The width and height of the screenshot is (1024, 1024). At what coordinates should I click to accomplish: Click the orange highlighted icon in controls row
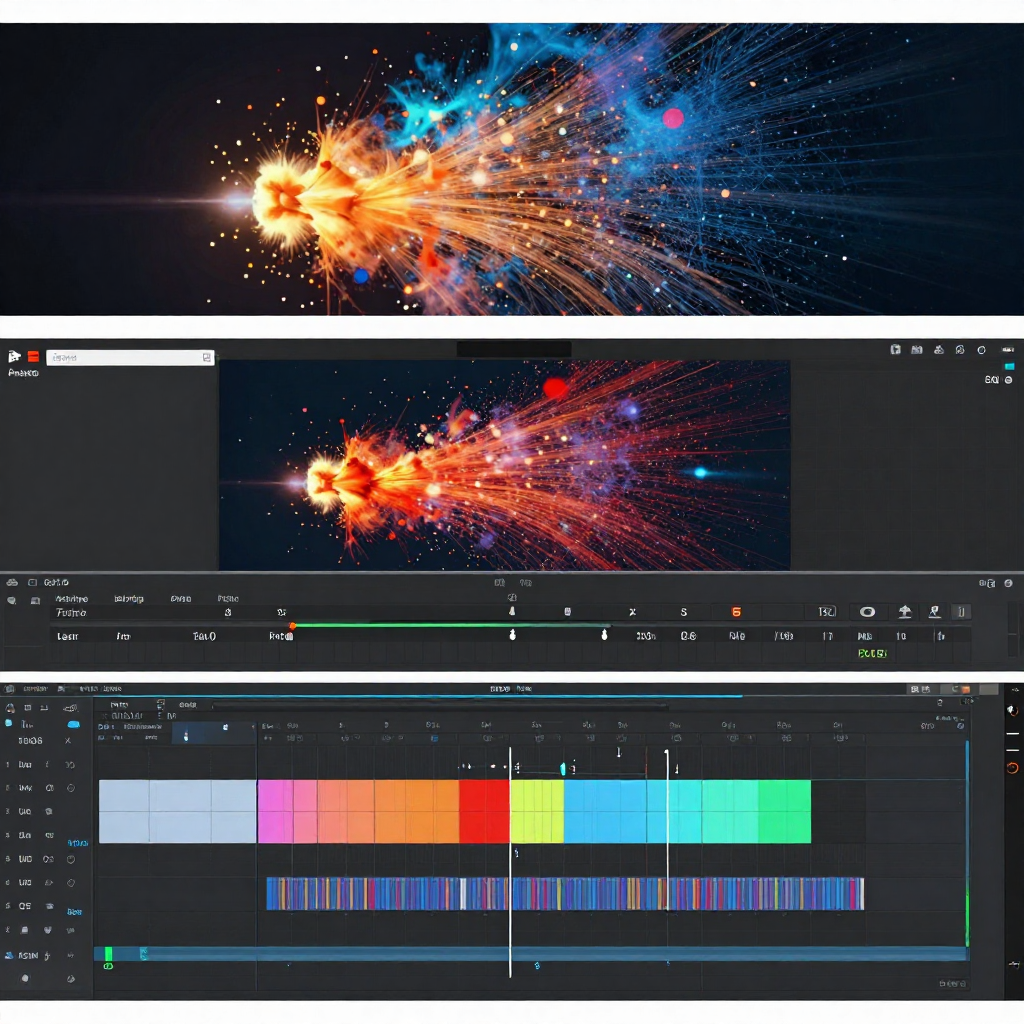pyautogui.click(x=736, y=612)
